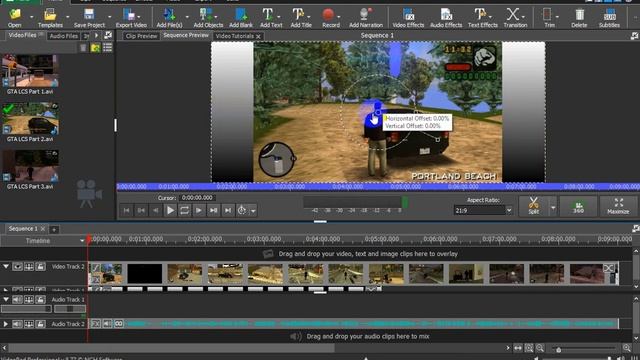The image size is (640, 360).
Task: Step back one frame
Action: pos(155,210)
